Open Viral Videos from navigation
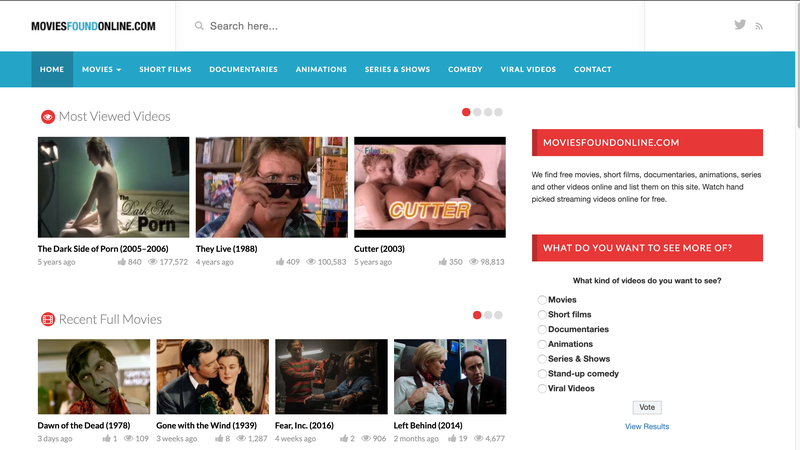The height and width of the screenshot is (450, 800). [528, 69]
